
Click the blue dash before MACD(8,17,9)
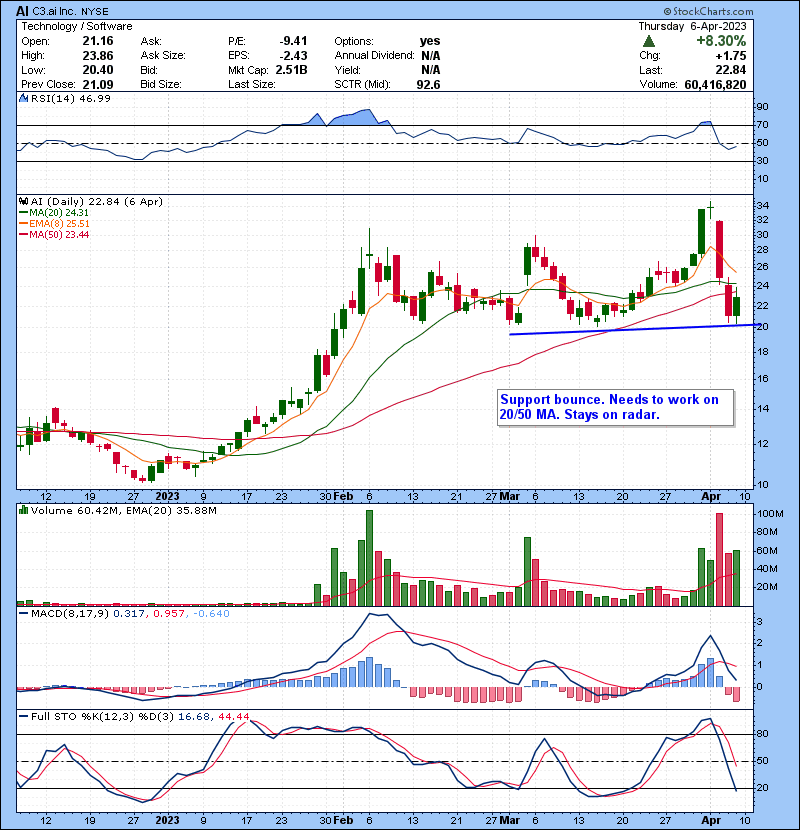(x=23, y=614)
